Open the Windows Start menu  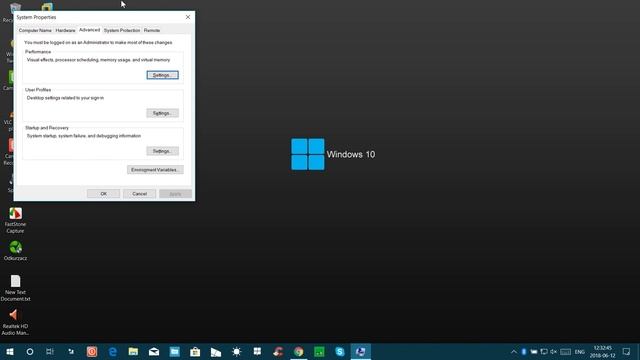(10, 351)
